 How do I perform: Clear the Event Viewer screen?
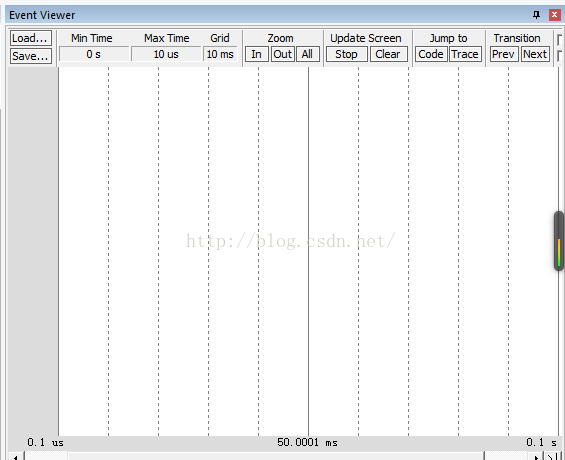coord(388,54)
